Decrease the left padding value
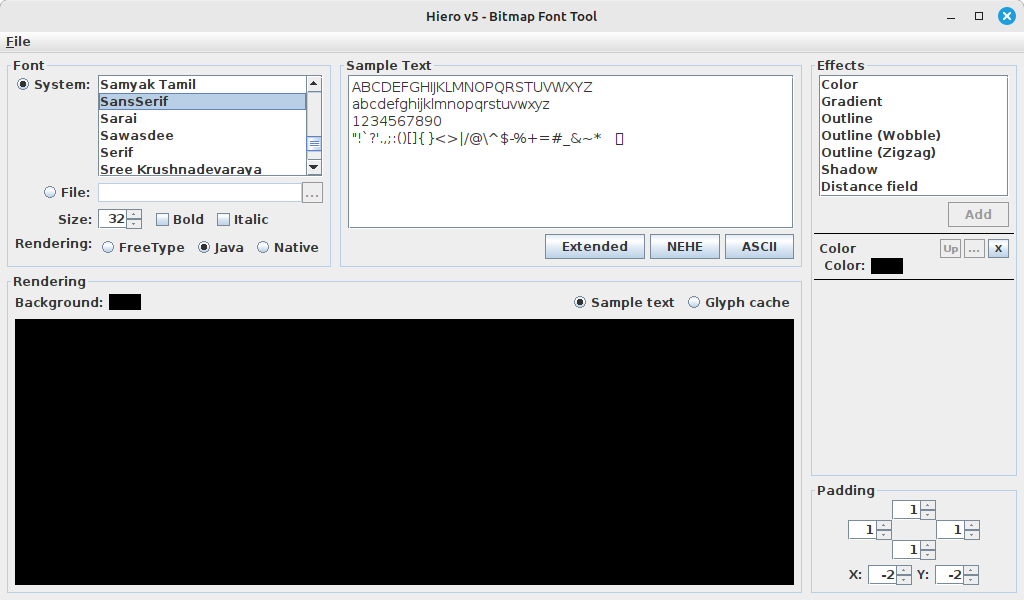The image size is (1024, 600). (884, 534)
